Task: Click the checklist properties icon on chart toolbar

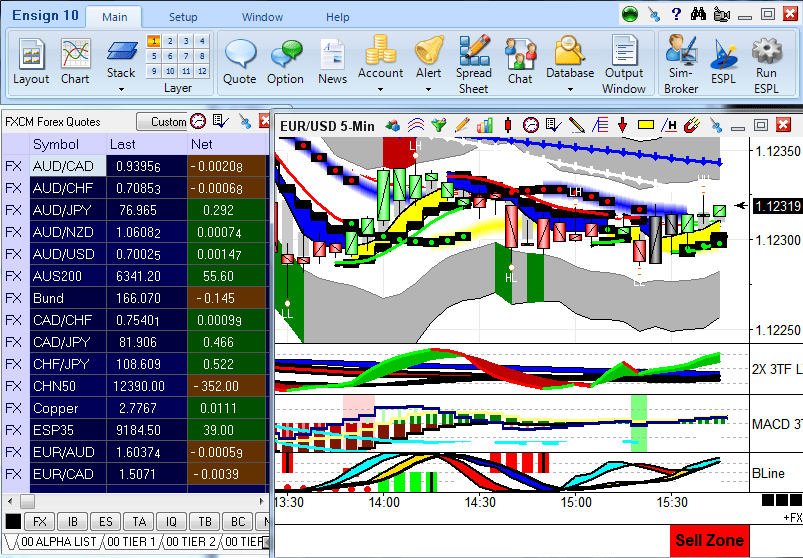Action: [x=554, y=125]
